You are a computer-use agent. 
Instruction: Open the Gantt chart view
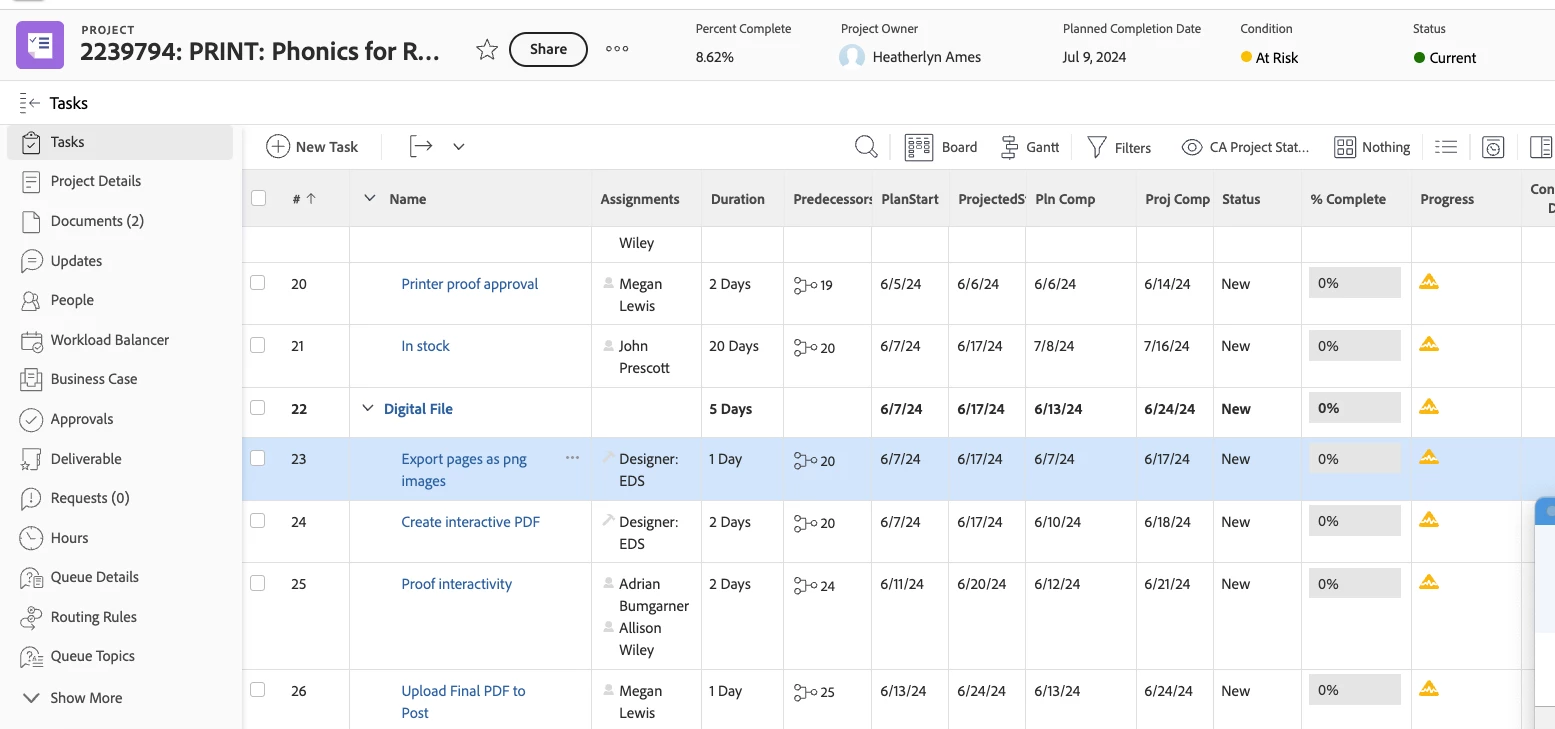[1029, 147]
